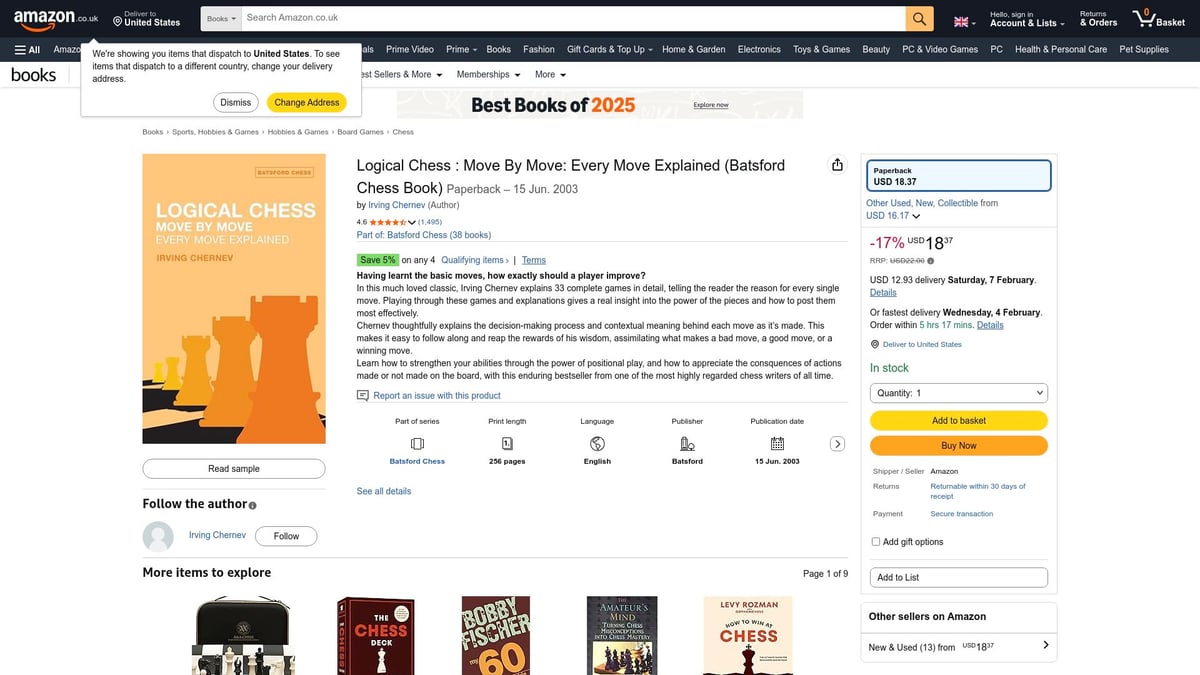Click inside the Amazon search field
This screenshot has width=1200, height=675.
click(x=570, y=18)
